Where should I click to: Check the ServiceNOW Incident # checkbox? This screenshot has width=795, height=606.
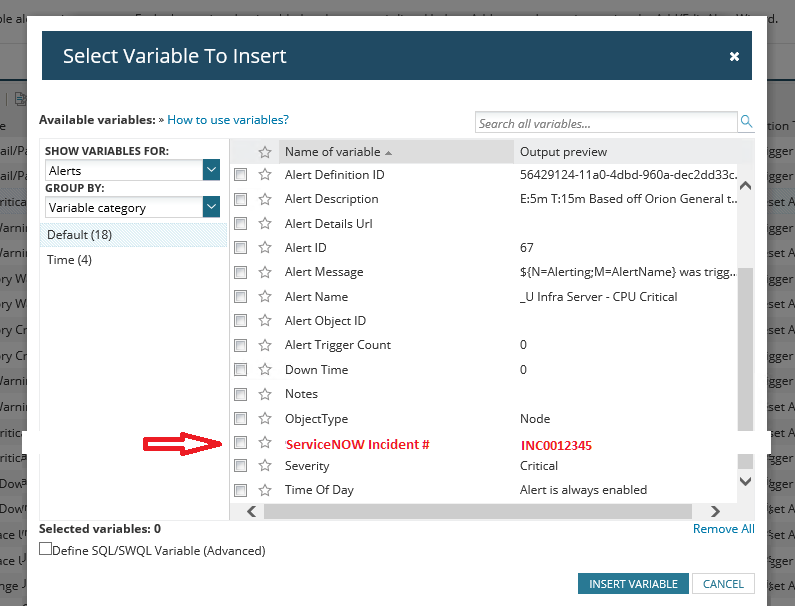click(240, 443)
